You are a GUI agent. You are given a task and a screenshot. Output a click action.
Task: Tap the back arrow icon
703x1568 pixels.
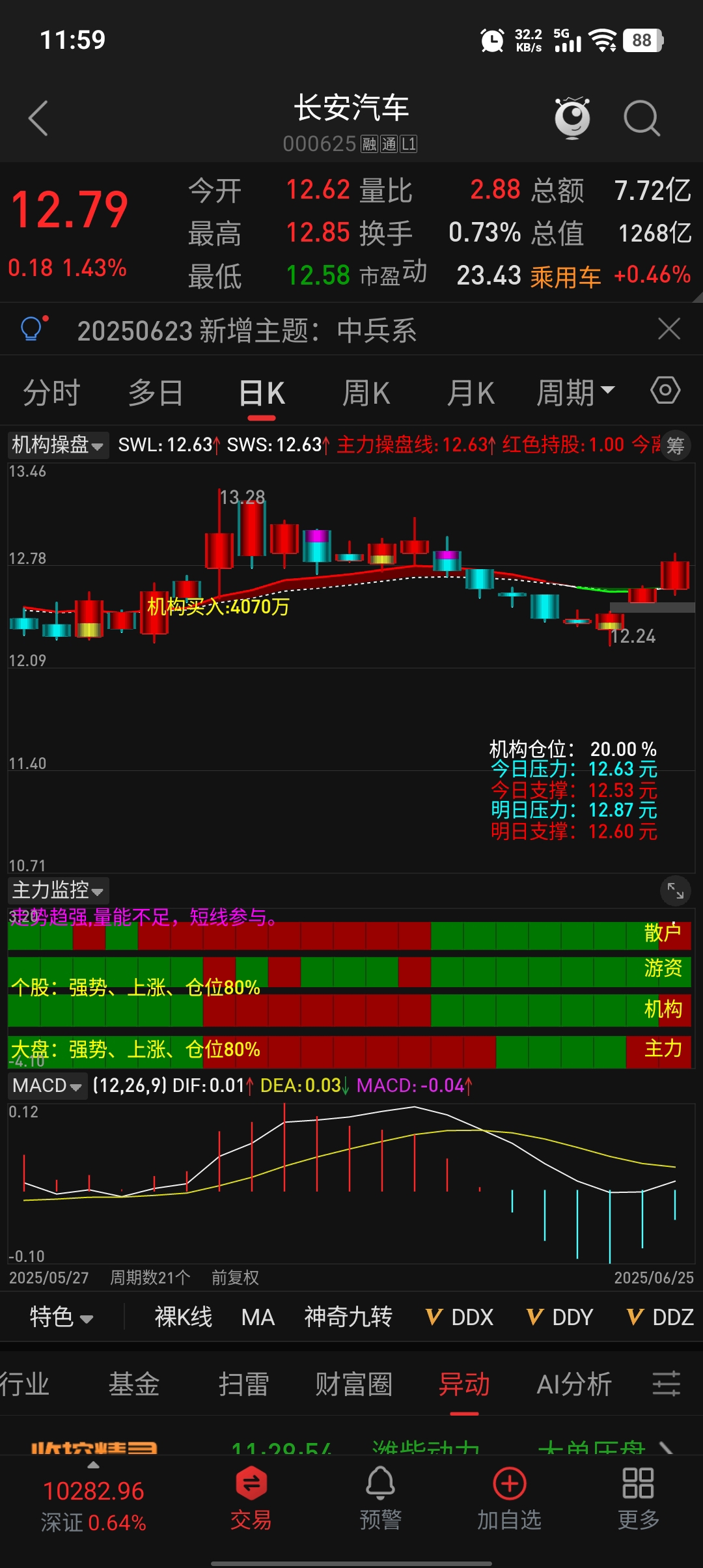click(x=38, y=118)
